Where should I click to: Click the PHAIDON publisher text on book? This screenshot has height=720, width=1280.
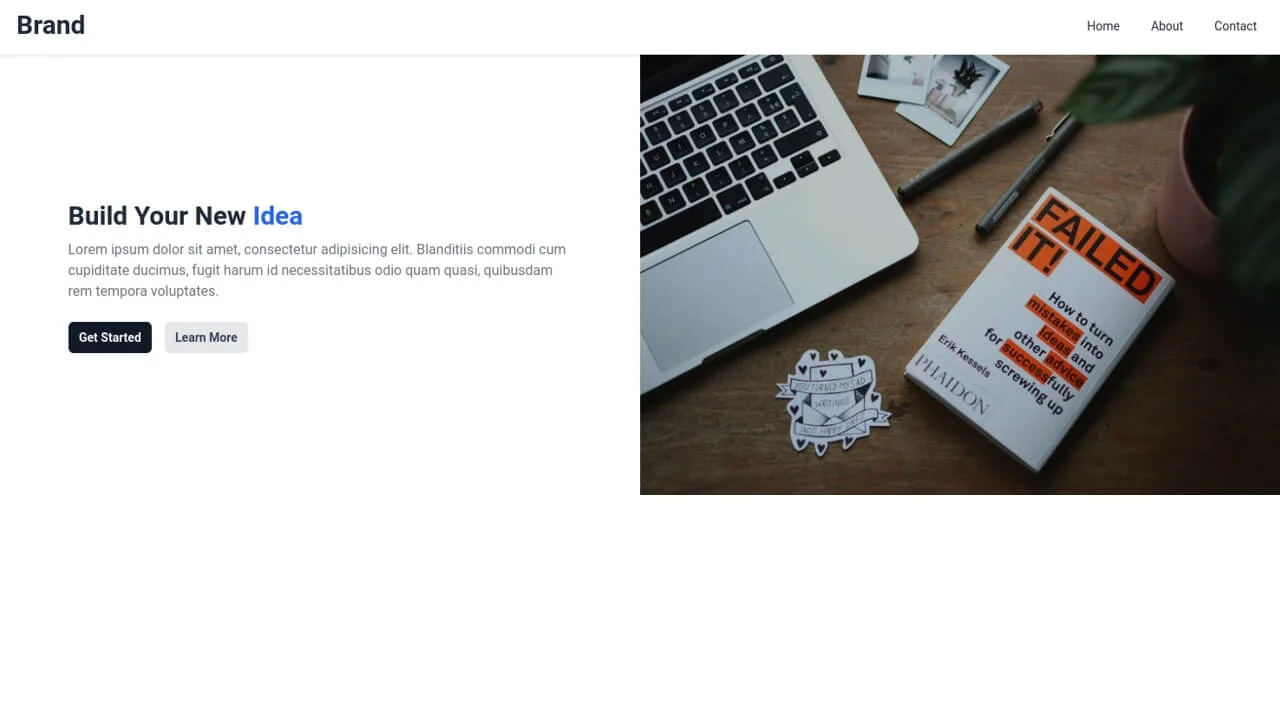click(x=951, y=384)
